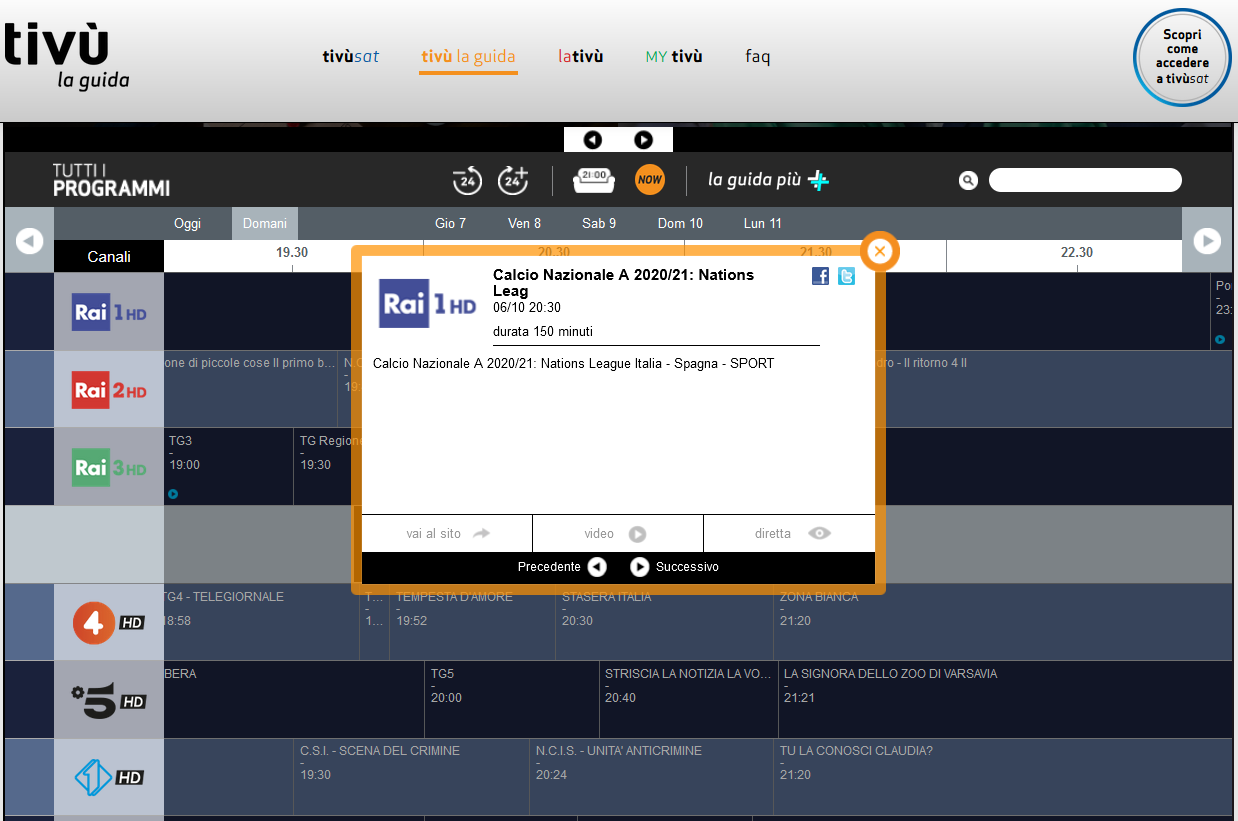
Task: Click 'Scopri come accedere a tivùsat' badge
Action: point(1182,57)
